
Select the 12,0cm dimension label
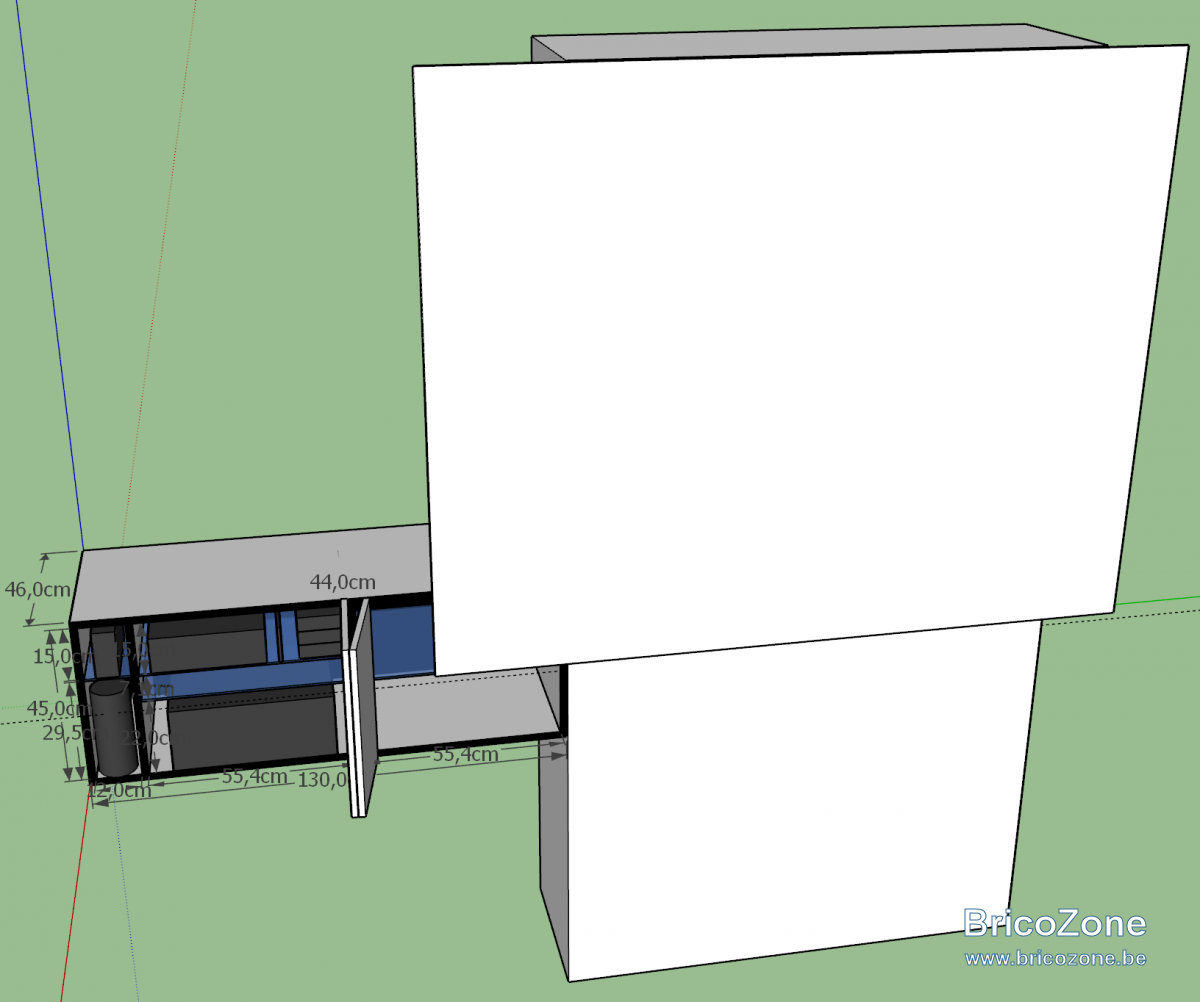pos(119,790)
